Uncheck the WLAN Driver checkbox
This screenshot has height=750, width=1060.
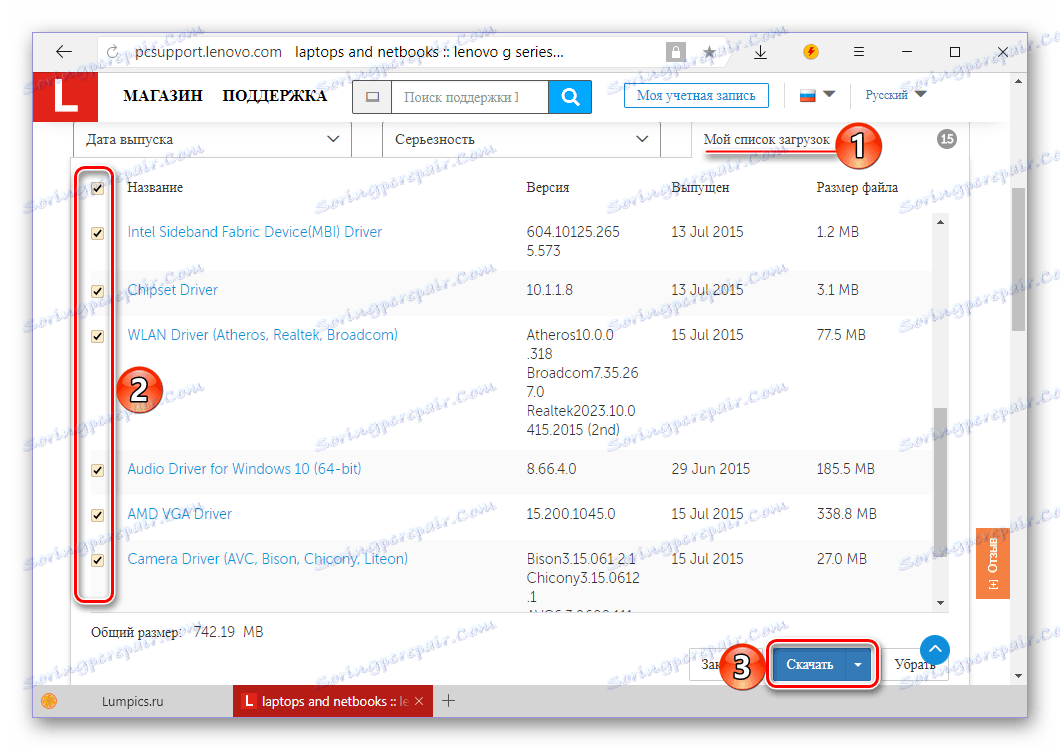pos(97,336)
